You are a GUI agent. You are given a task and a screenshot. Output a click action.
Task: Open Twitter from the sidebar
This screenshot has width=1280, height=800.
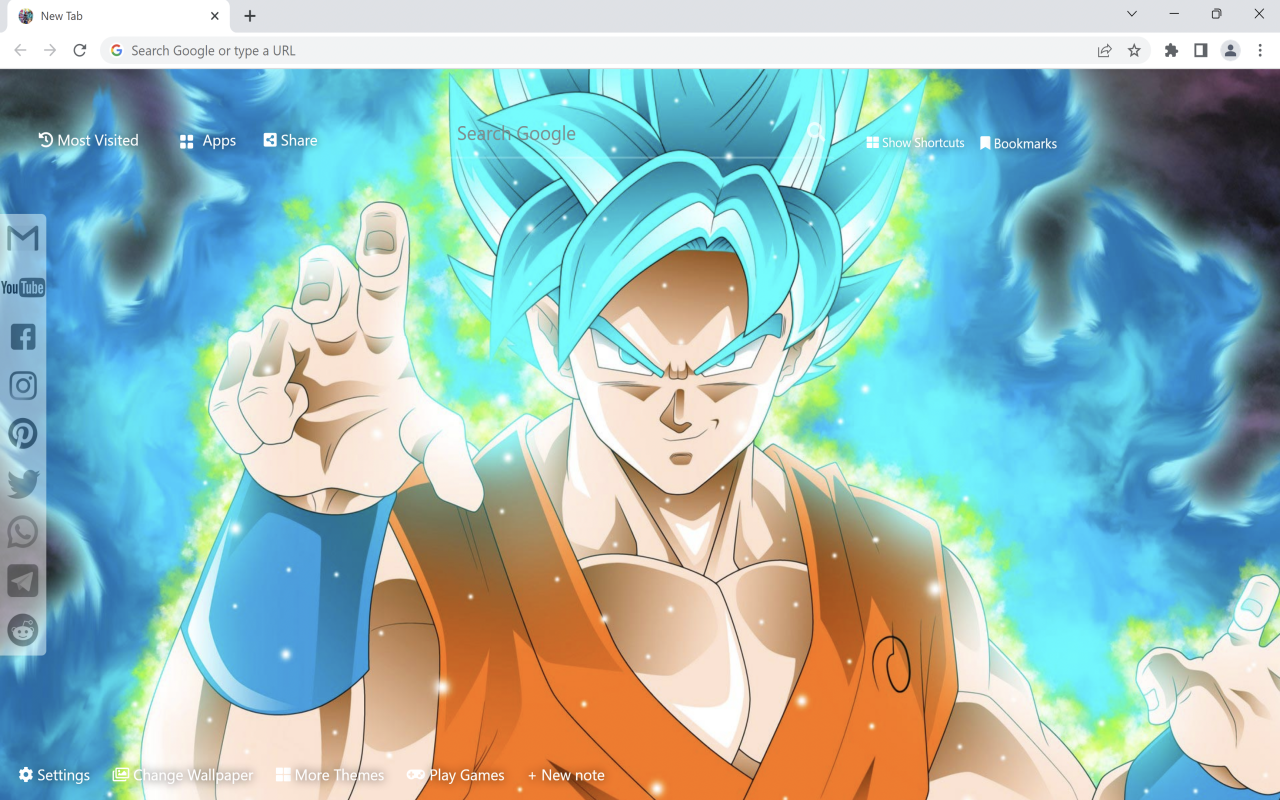tap(23, 483)
